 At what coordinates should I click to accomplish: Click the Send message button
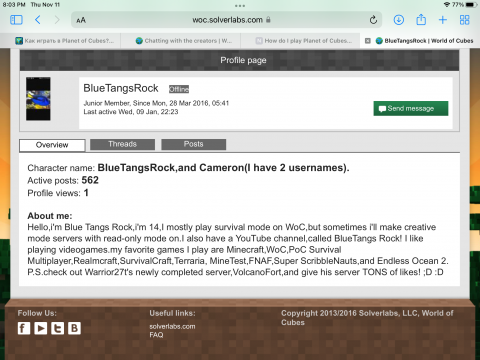pos(411,108)
